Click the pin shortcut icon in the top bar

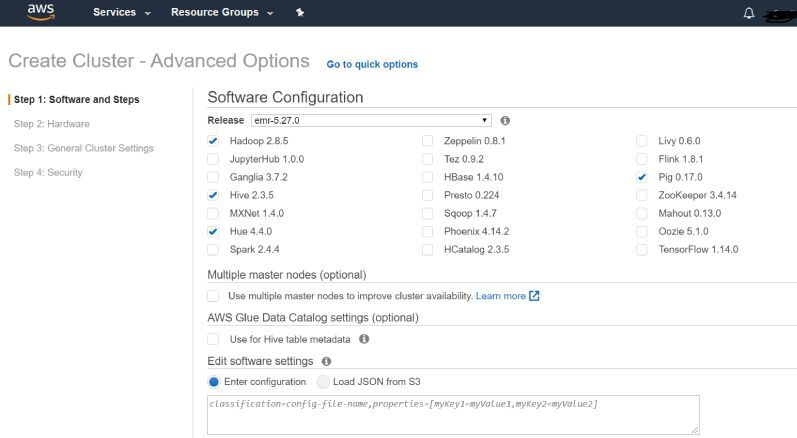coord(300,12)
